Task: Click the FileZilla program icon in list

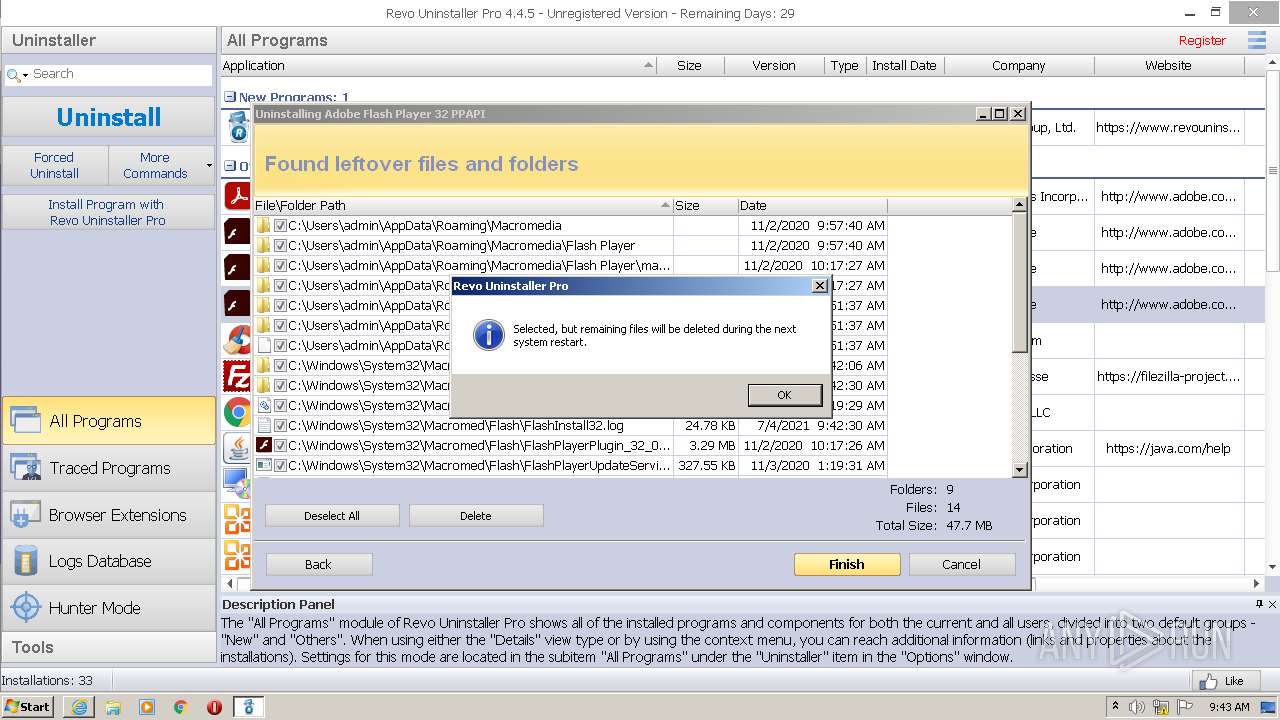Action: [237, 376]
